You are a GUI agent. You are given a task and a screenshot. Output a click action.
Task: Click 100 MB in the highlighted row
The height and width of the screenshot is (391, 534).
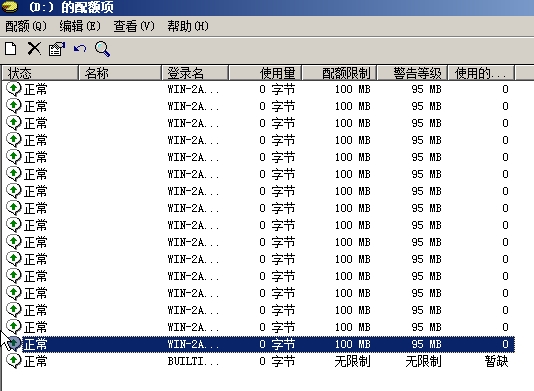pos(352,344)
